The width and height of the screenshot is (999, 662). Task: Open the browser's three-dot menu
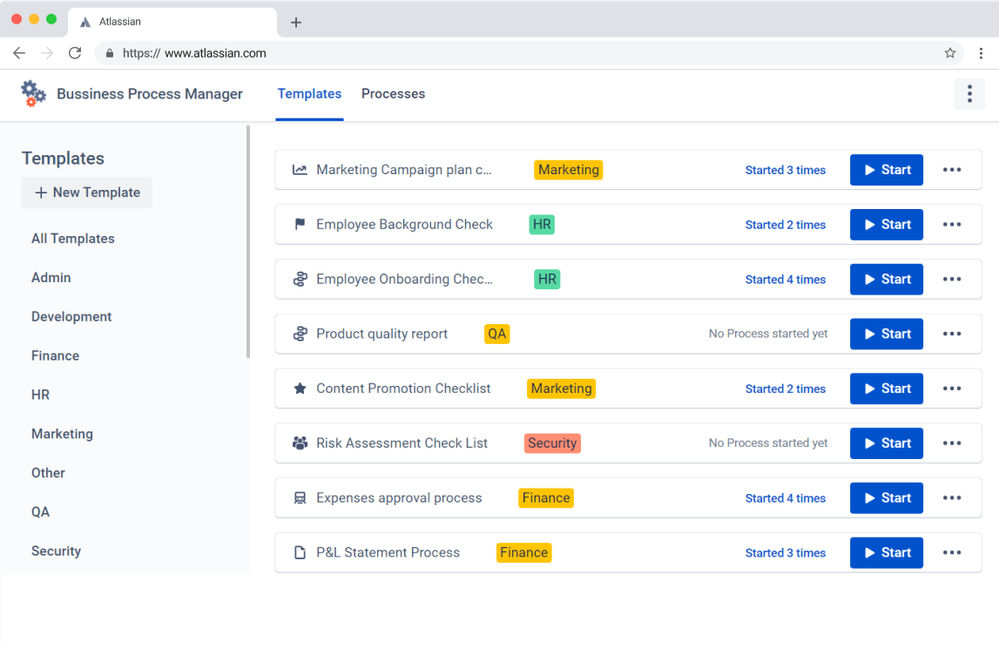[981, 53]
